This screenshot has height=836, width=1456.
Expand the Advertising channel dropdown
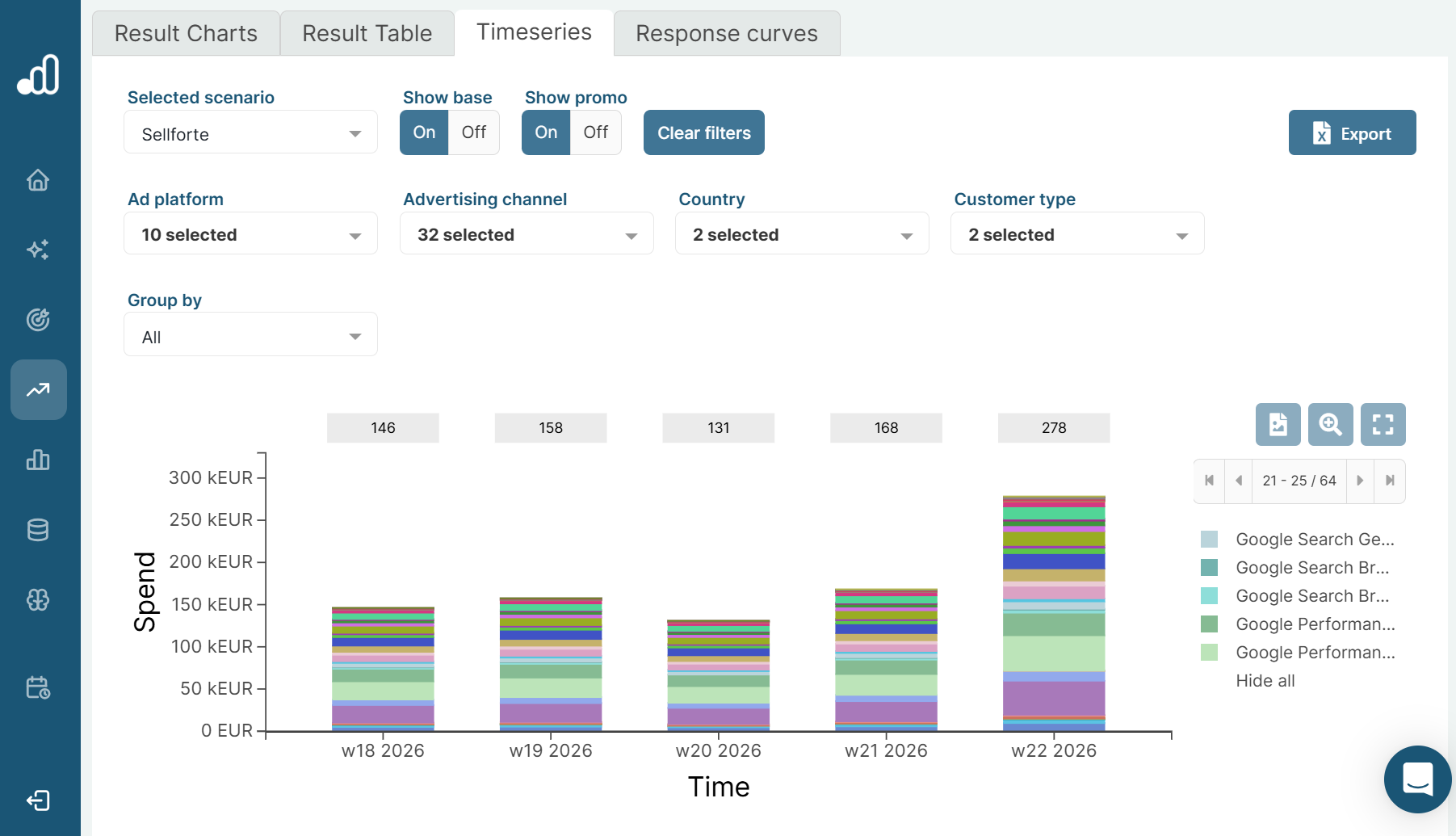tap(527, 235)
